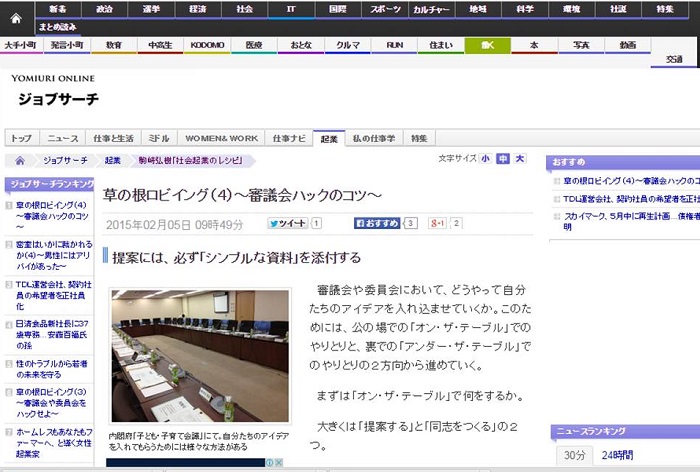Set text size to large (大)
700x472 pixels.
tap(520, 159)
